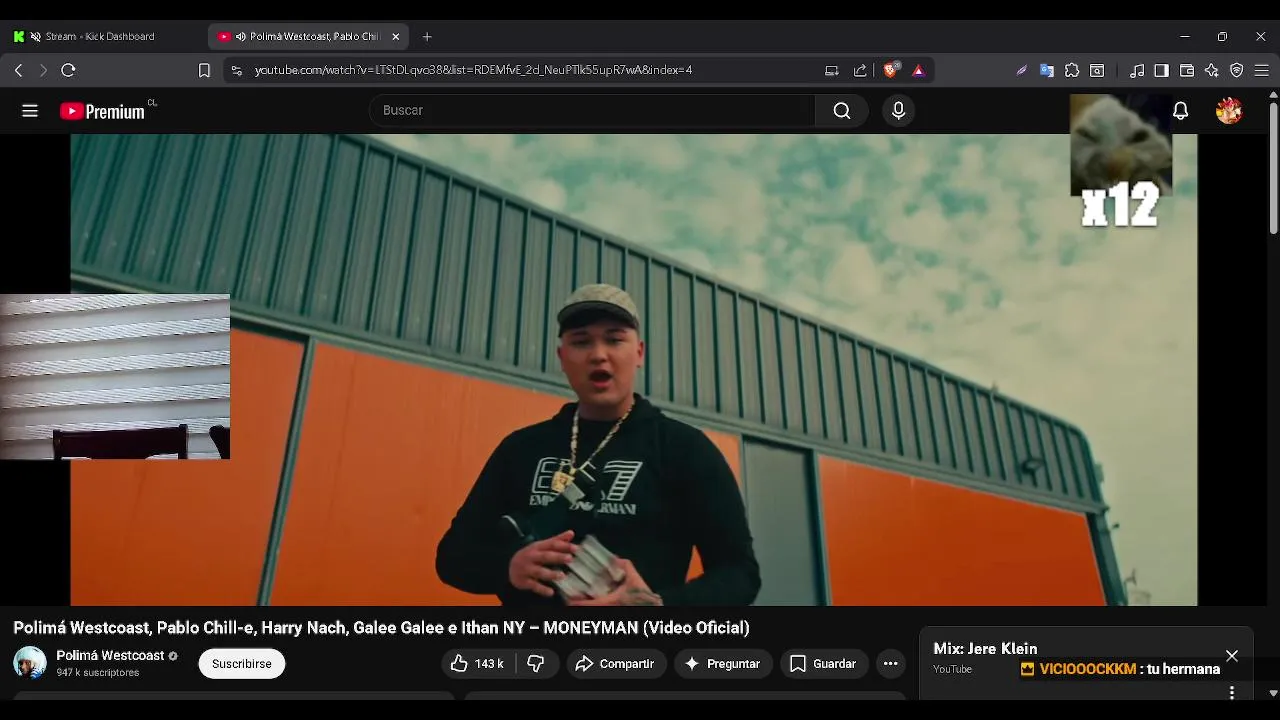Toggle the browser sidebar panel

1161,70
